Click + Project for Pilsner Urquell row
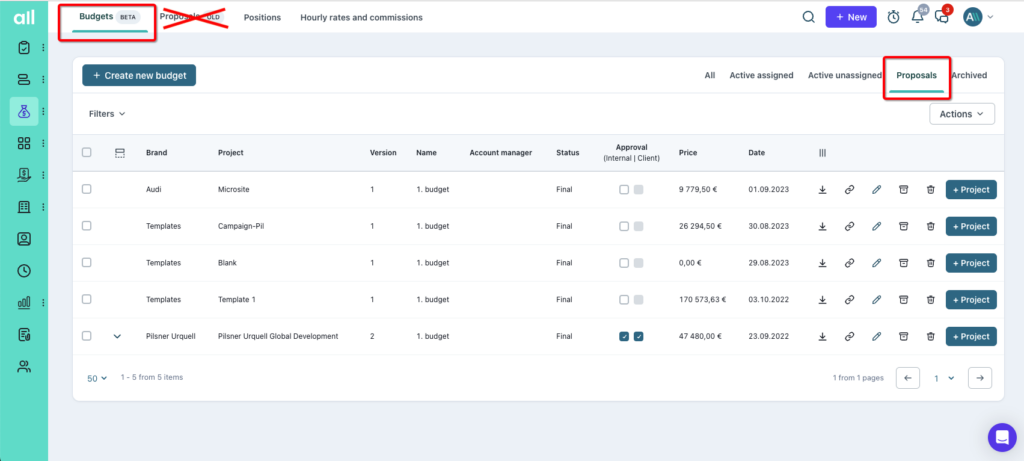 [971, 336]
